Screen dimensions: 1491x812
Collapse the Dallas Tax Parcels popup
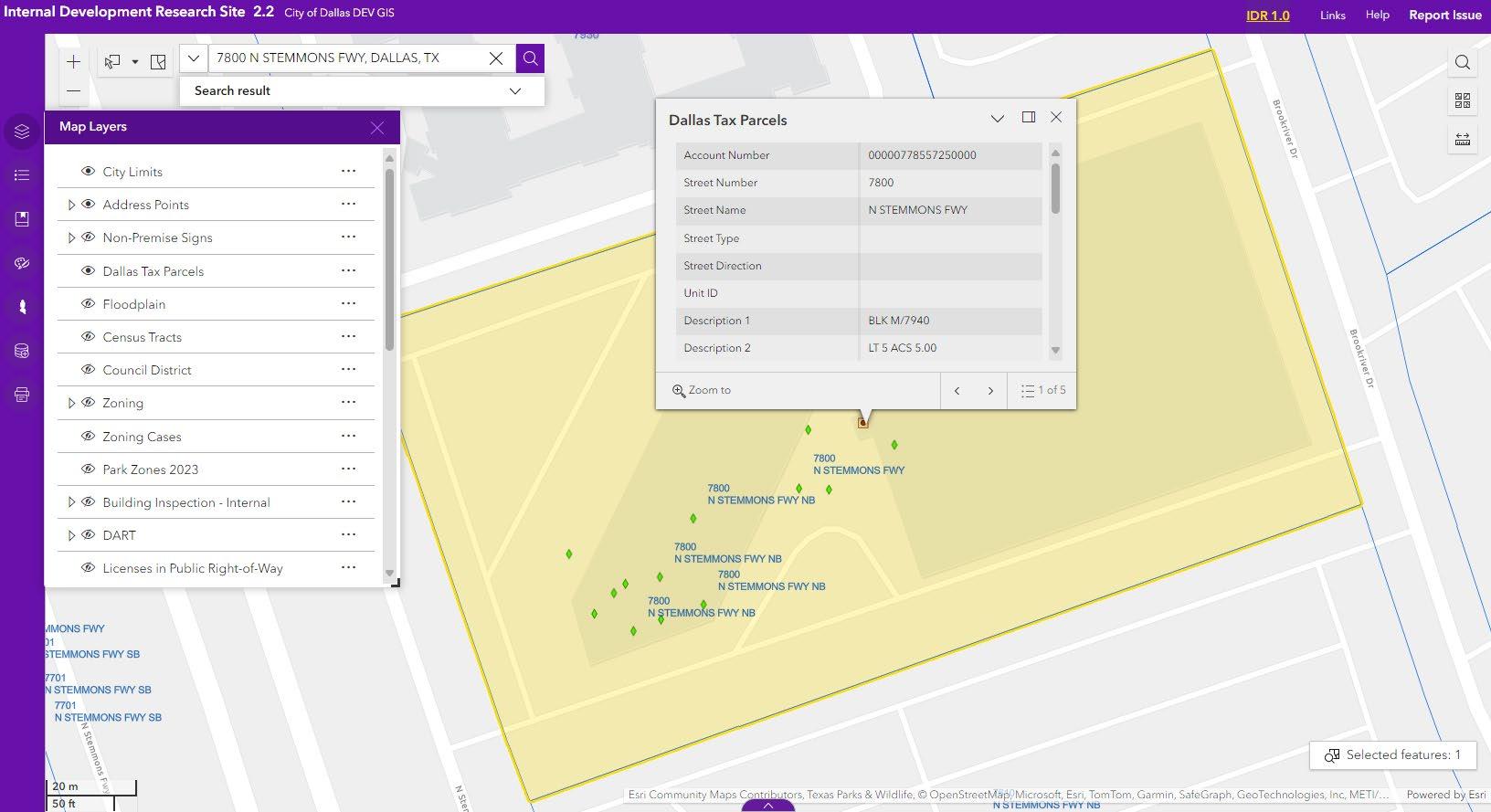click(998, 118)
